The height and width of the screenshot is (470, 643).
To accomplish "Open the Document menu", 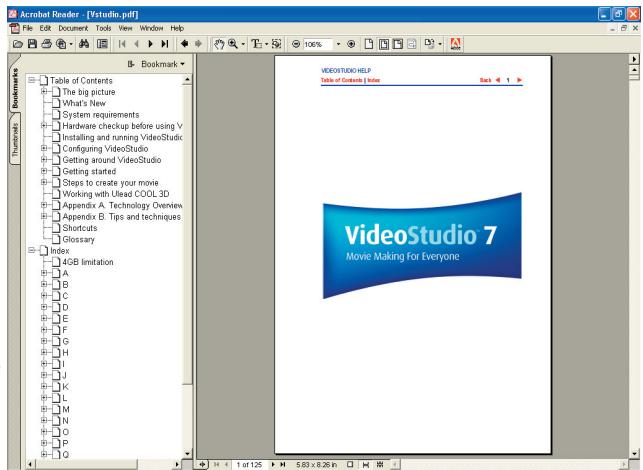I will [x=73, y=28].
